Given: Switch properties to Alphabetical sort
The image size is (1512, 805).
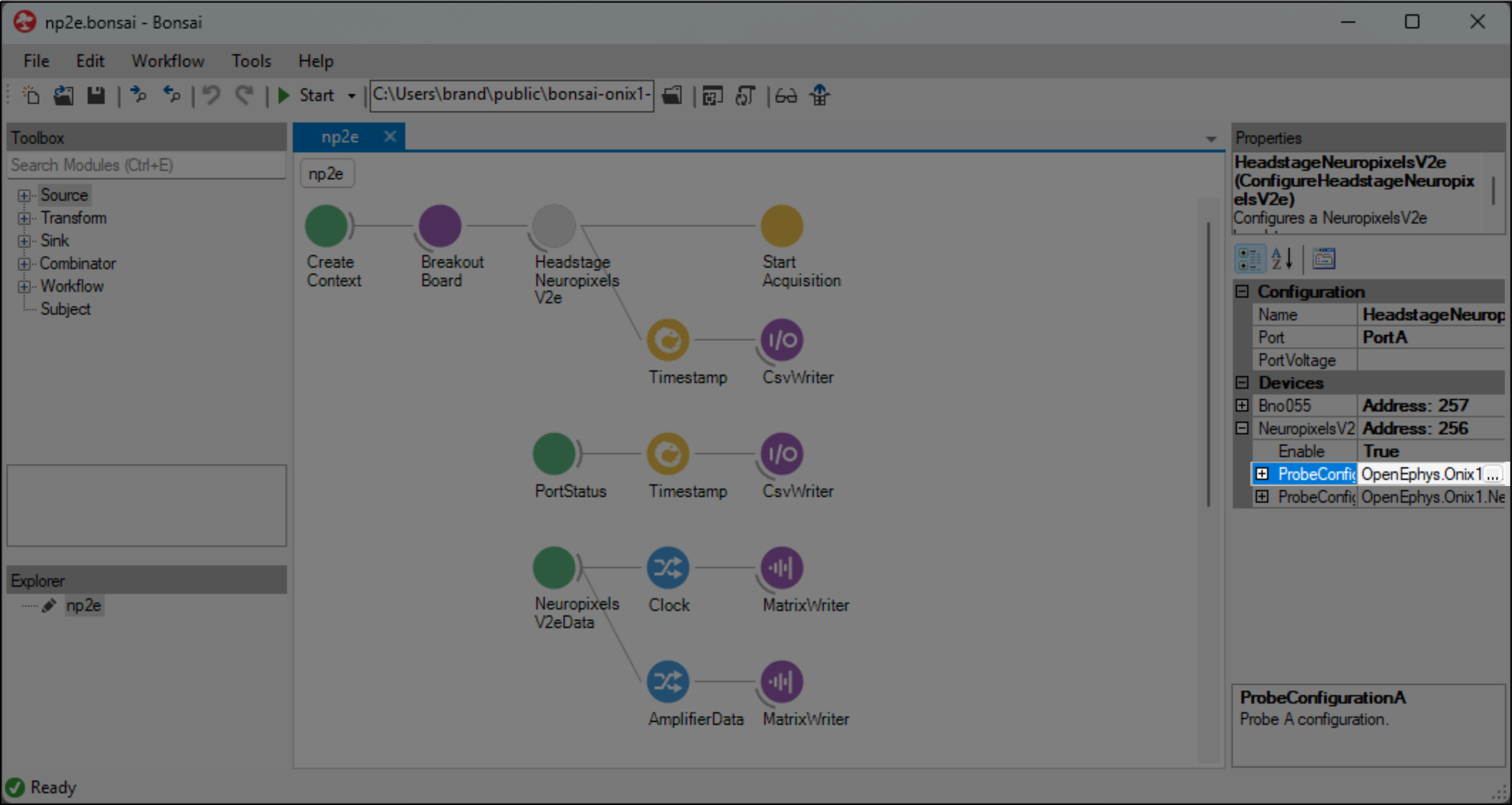Looking at the screenshot, I should tap(1281, 259).
